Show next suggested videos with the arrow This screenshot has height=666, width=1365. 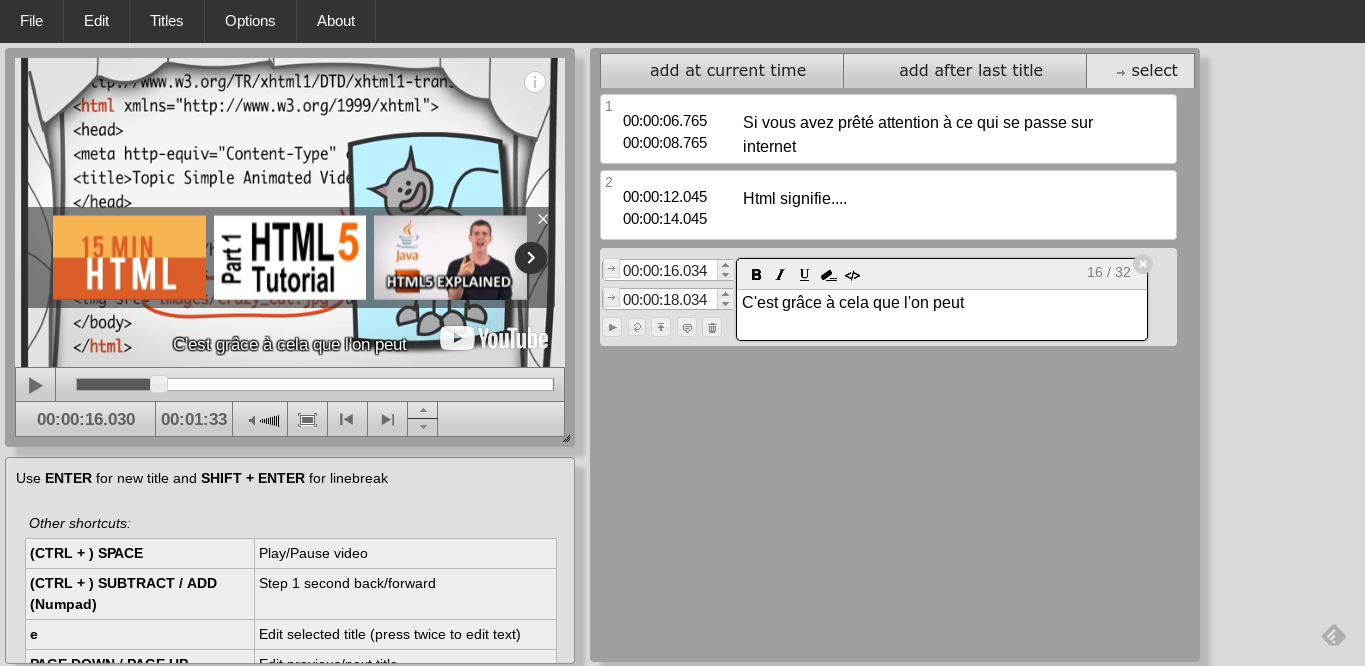(x=531, y=258)
